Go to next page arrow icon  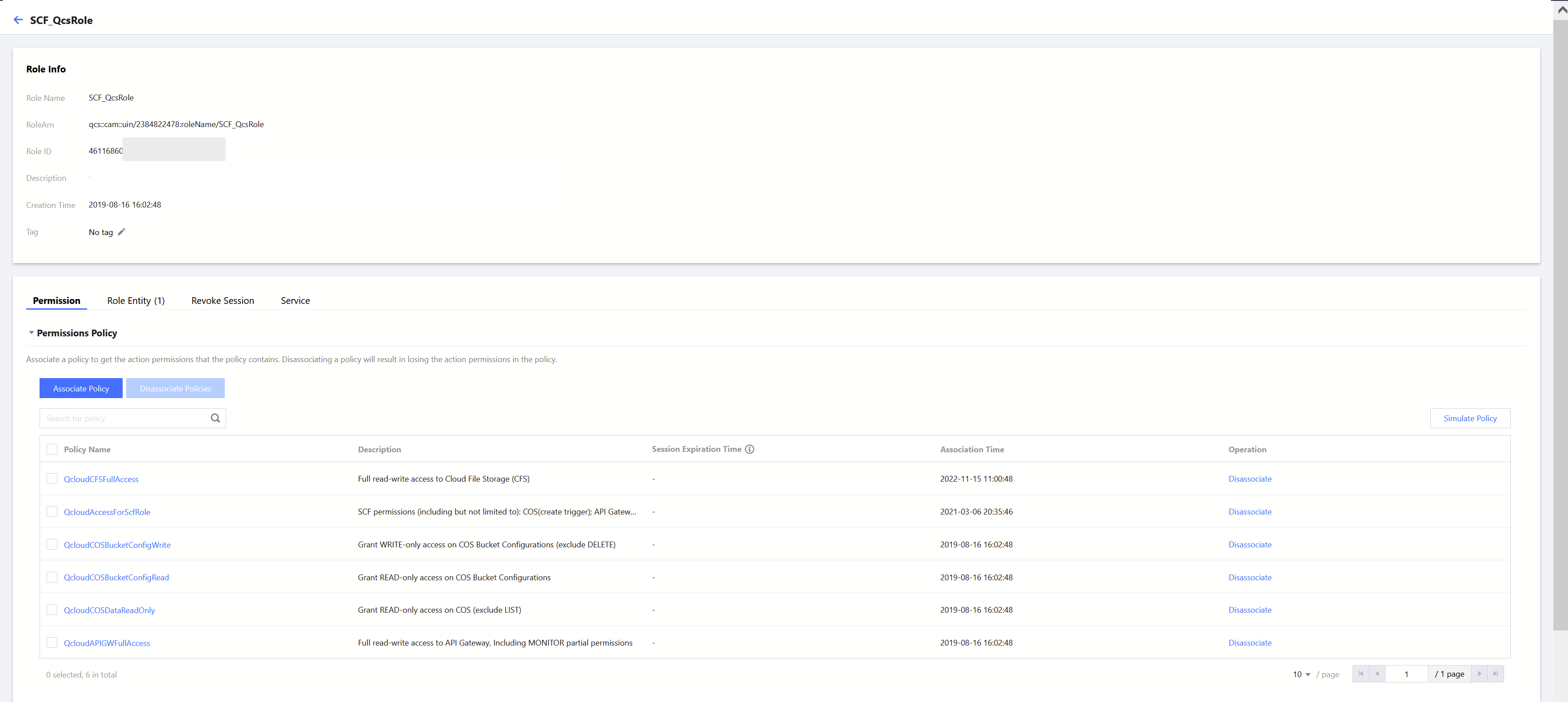pyautogui.click(x=1479, y=674)
